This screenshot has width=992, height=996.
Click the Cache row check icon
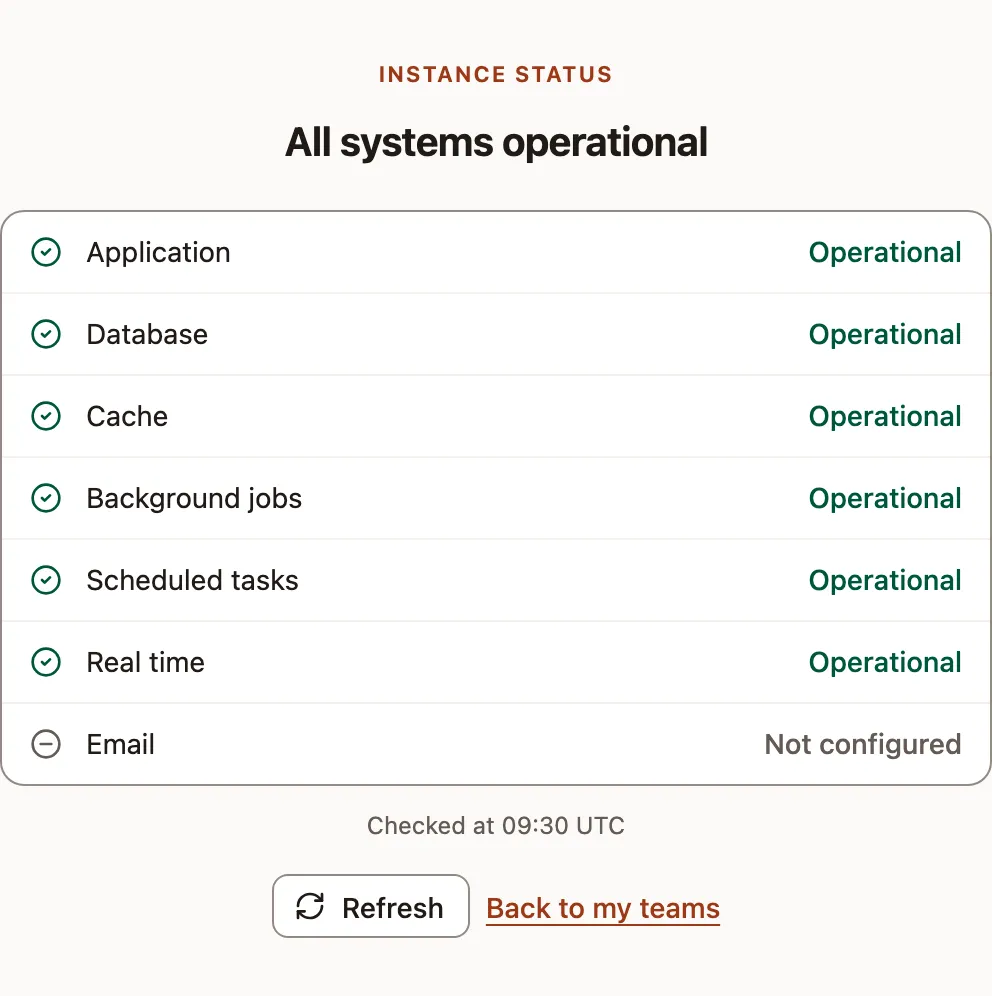(x=46, y=416)
